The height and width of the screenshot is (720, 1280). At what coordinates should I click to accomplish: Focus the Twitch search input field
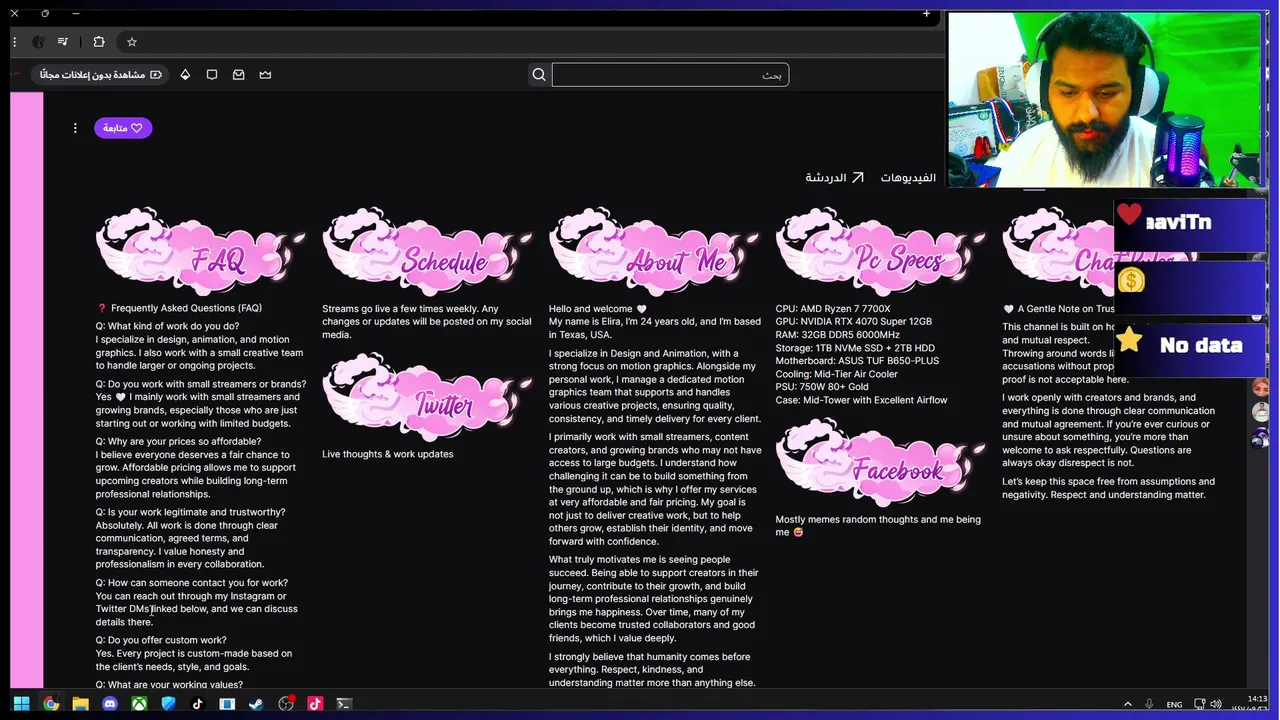tap(670, 75)
